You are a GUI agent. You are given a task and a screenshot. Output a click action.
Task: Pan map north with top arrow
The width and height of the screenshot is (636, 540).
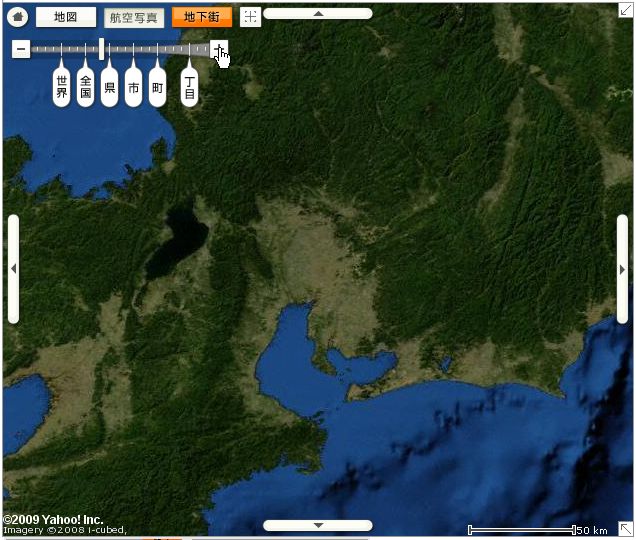(x=318, y=14)
